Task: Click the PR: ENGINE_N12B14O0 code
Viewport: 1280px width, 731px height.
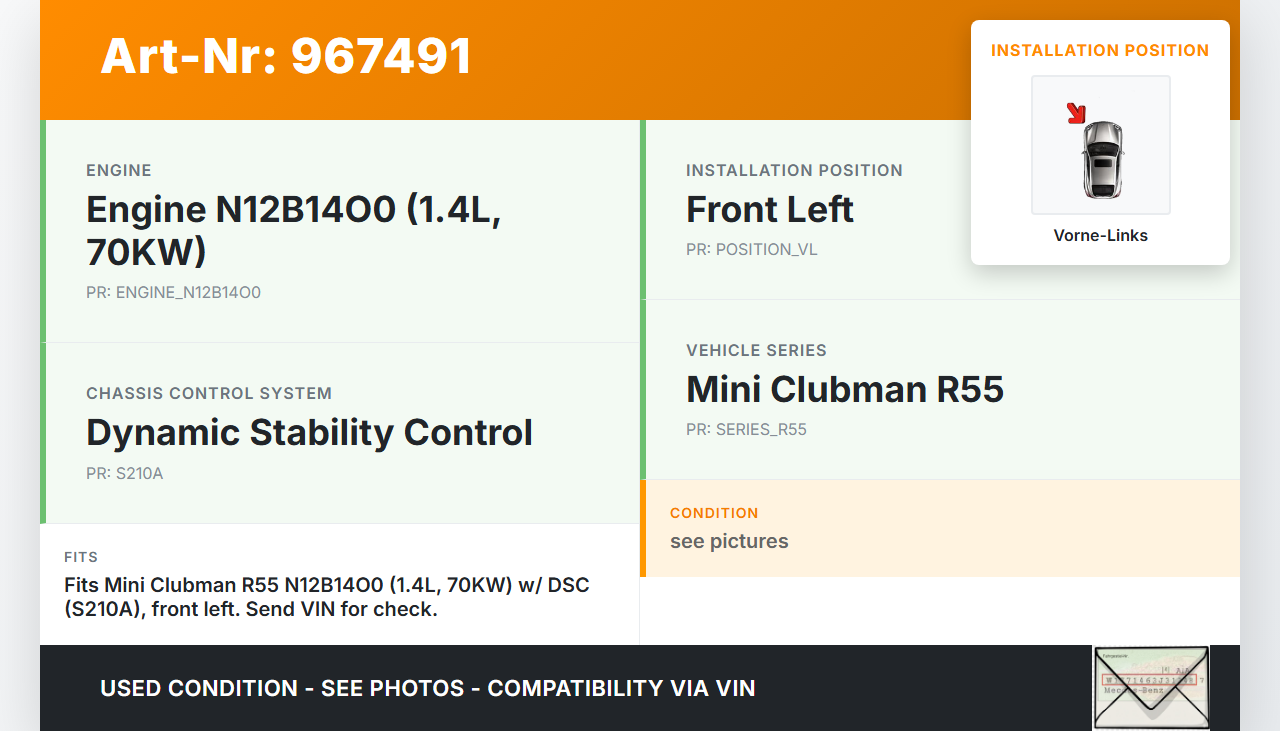Action: coord(173,293)
